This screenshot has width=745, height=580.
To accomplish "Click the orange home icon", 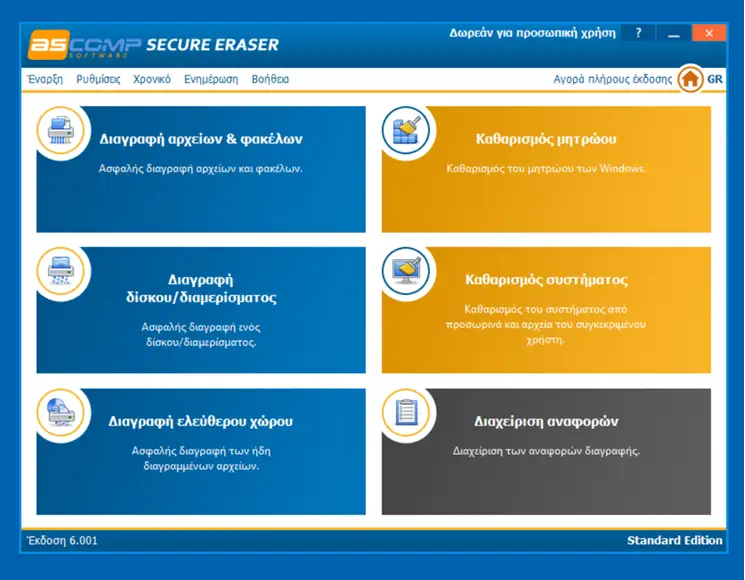I will (690, 79).
